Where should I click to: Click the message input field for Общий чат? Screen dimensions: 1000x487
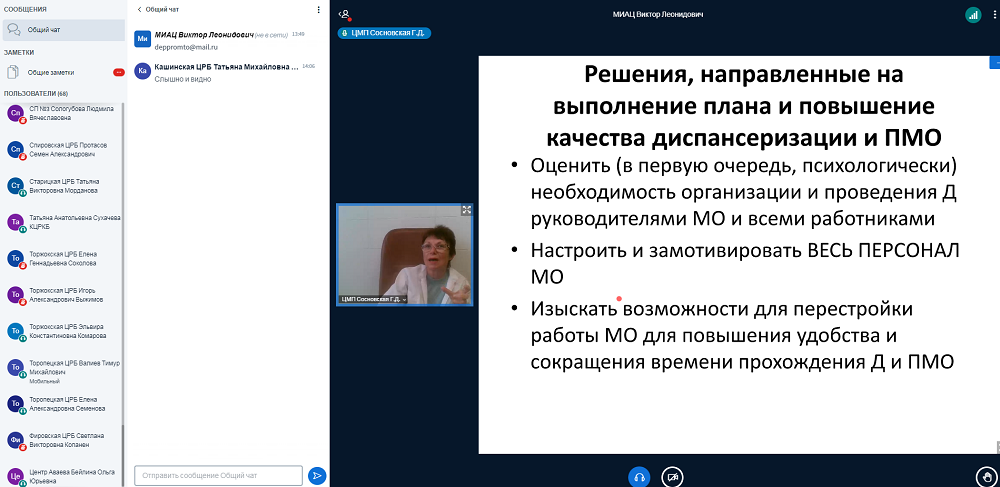point(218,476)
